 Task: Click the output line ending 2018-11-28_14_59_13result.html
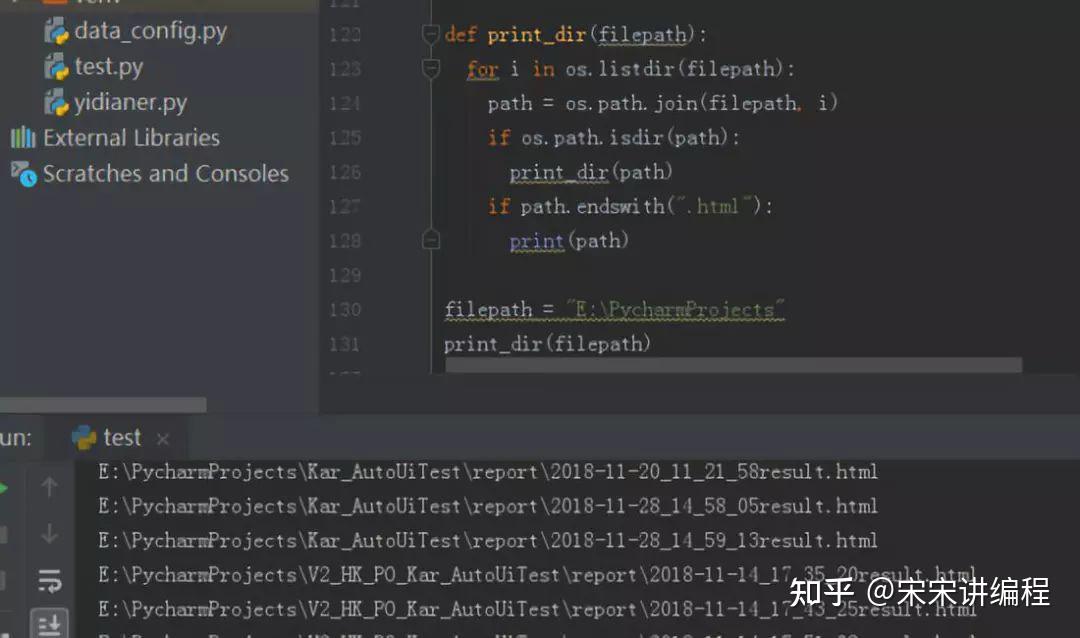488,541
